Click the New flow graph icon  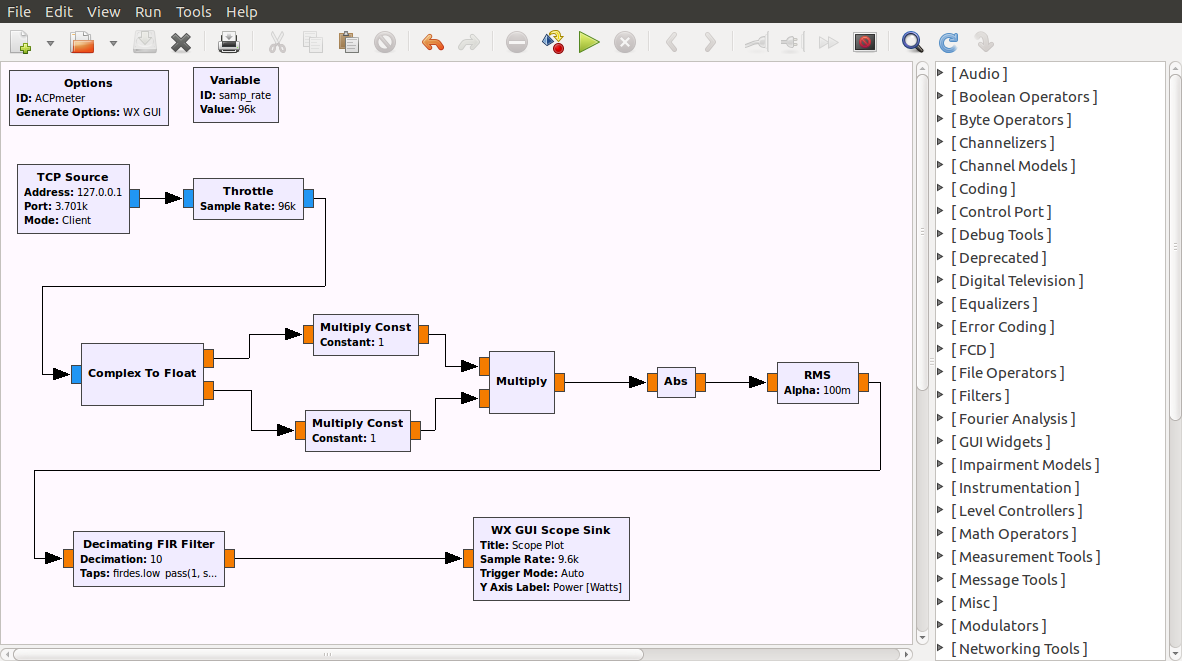coord(21,43)
